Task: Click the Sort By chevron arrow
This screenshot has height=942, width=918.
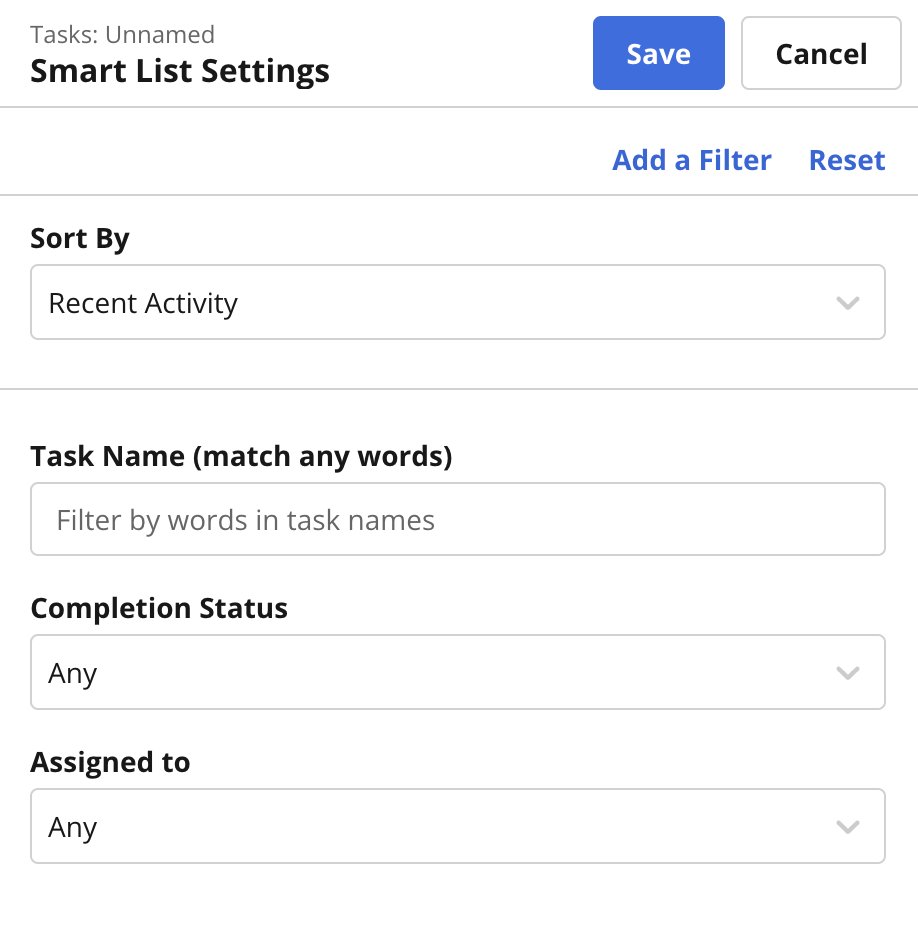Action: coord(848,303)
